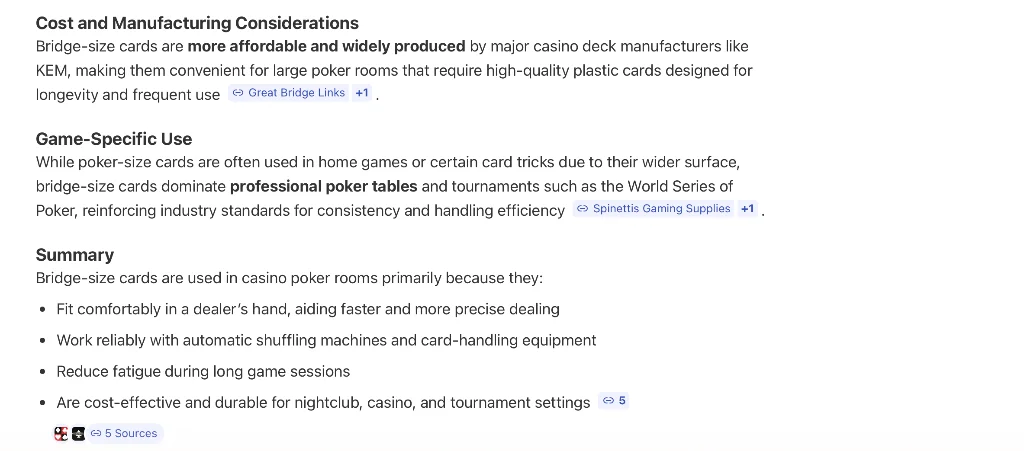Click the +1 chip after Great Bridge Links
This screenshot has height=451, width=1024.
(x=362, y=93)
